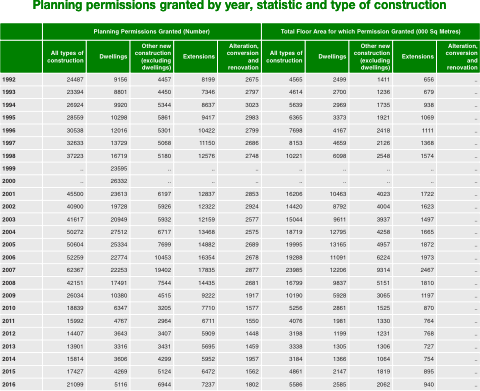Image resolution: width=480 pixels, height=391 pixels.
Task: Click the 2000 dwellings value 26332
Action: coord(119,181)
